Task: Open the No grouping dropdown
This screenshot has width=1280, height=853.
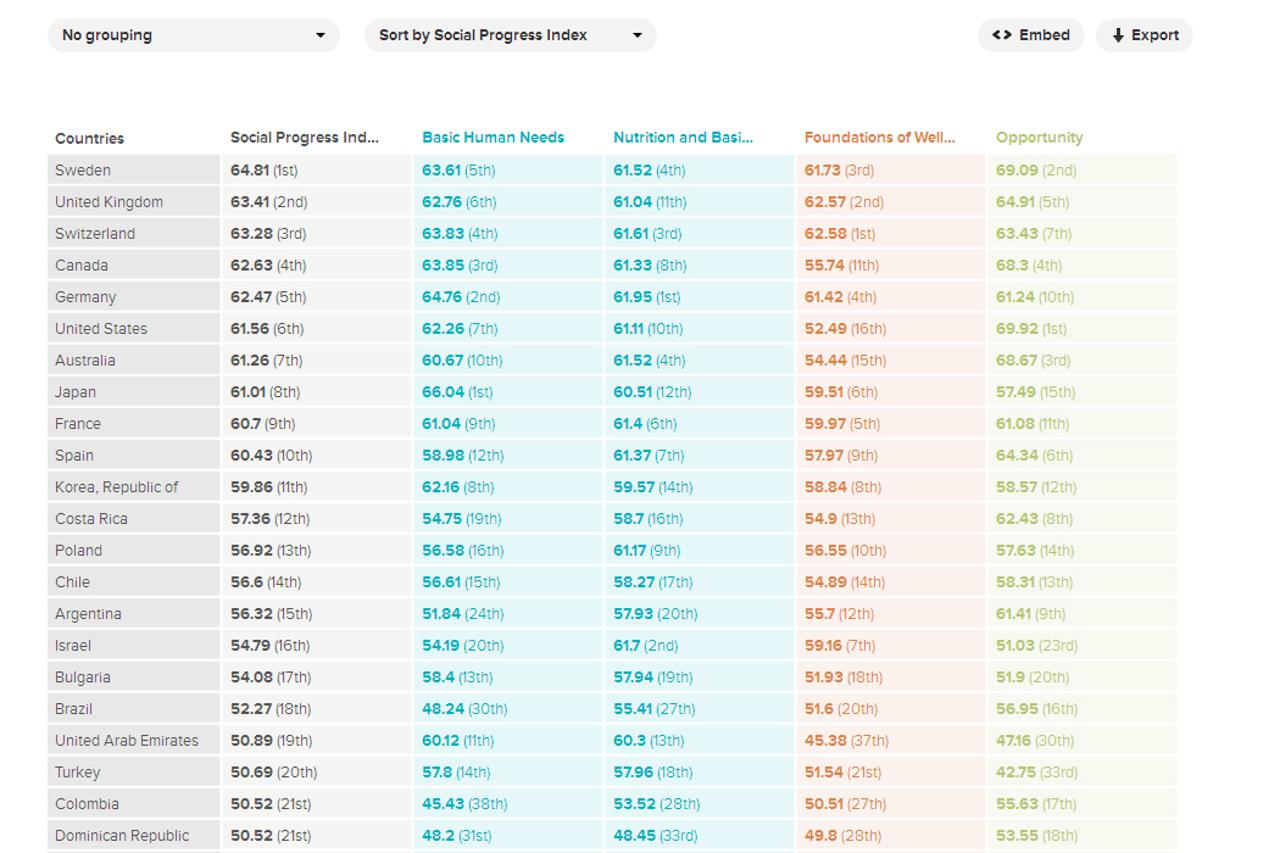Action: point(193,35)
